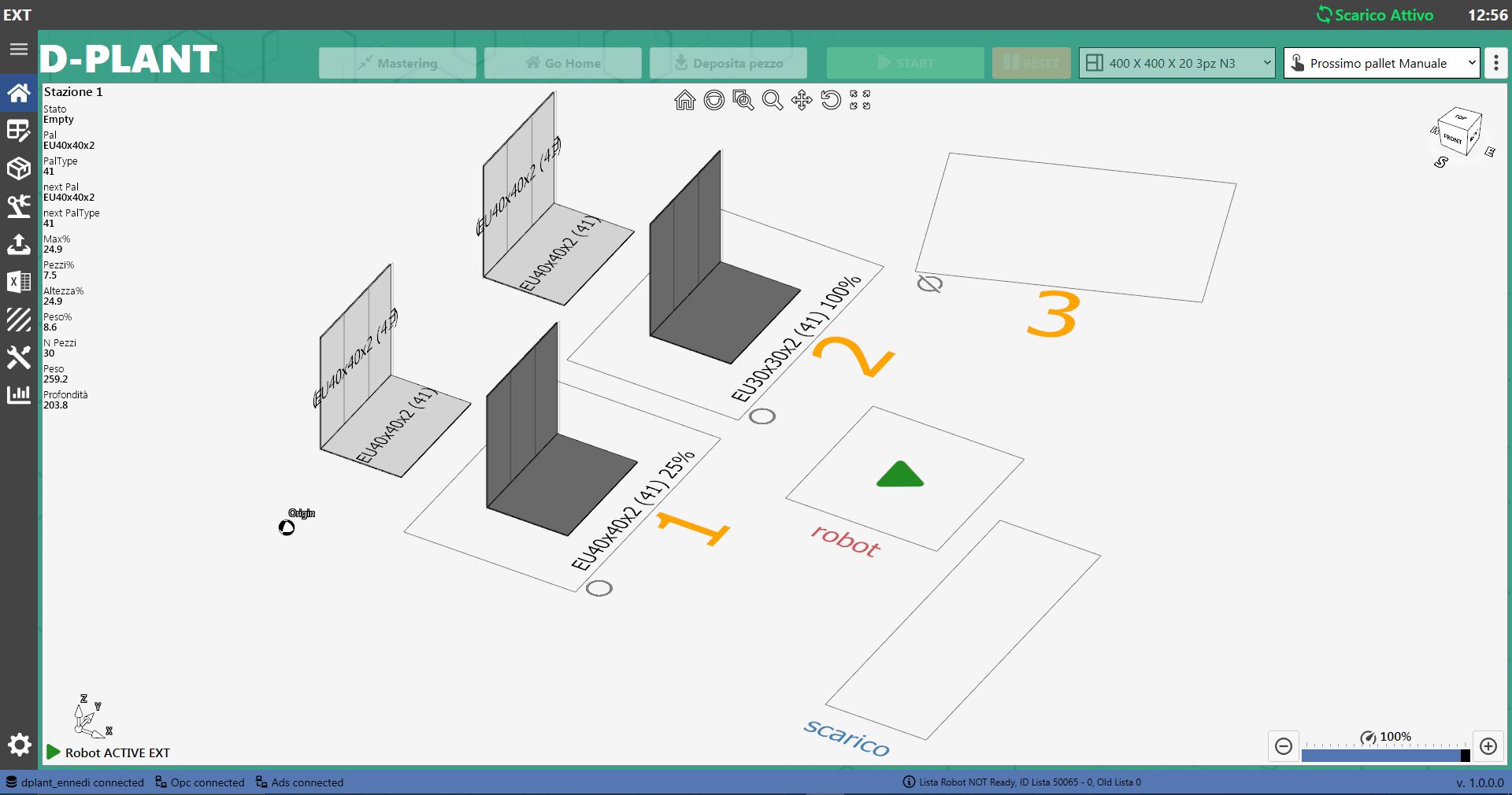Toggle the hidden-eye icon for station 3
This screenshot has height=795, width=1512.
930,283
